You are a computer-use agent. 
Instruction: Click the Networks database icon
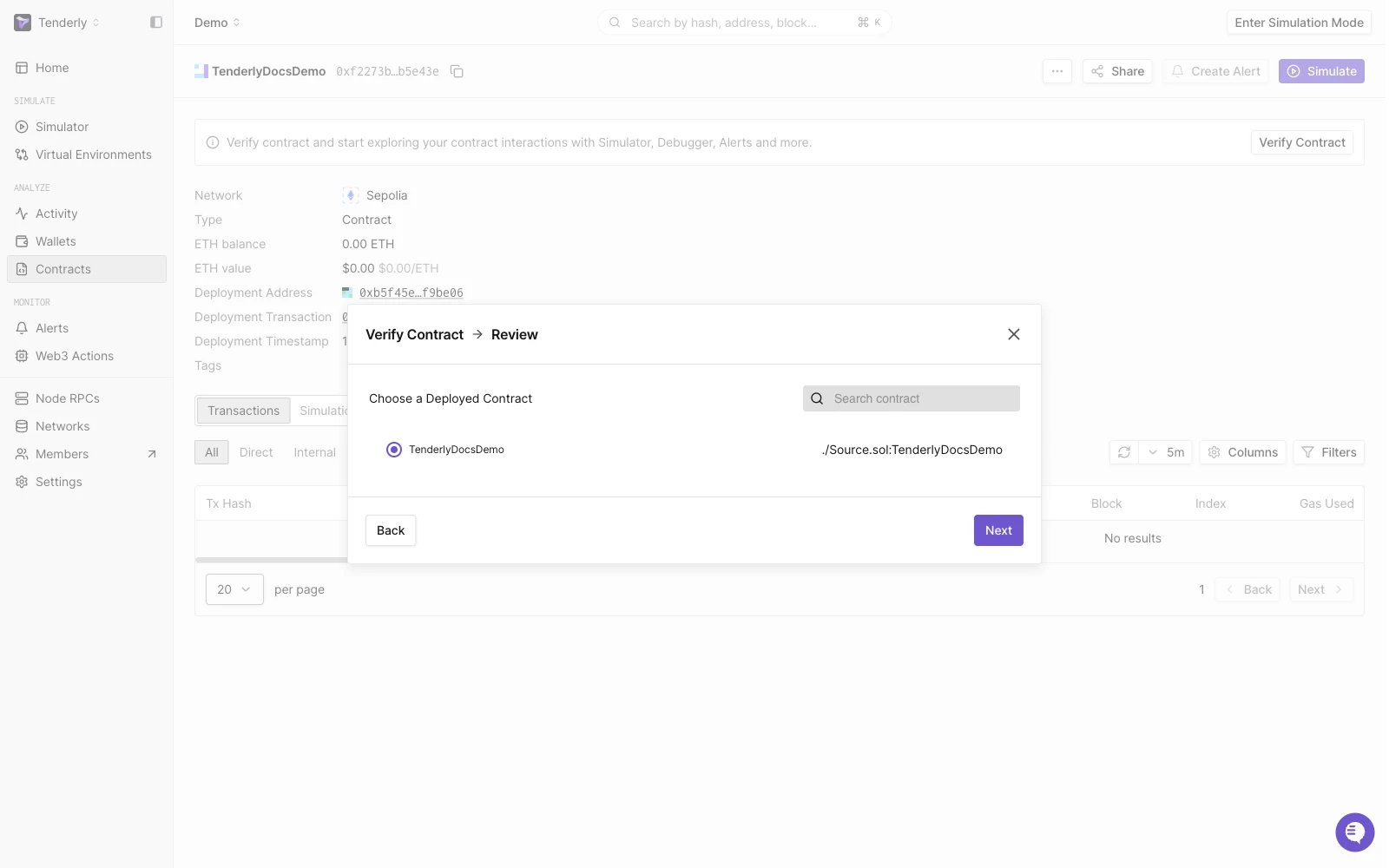[22, 426]
